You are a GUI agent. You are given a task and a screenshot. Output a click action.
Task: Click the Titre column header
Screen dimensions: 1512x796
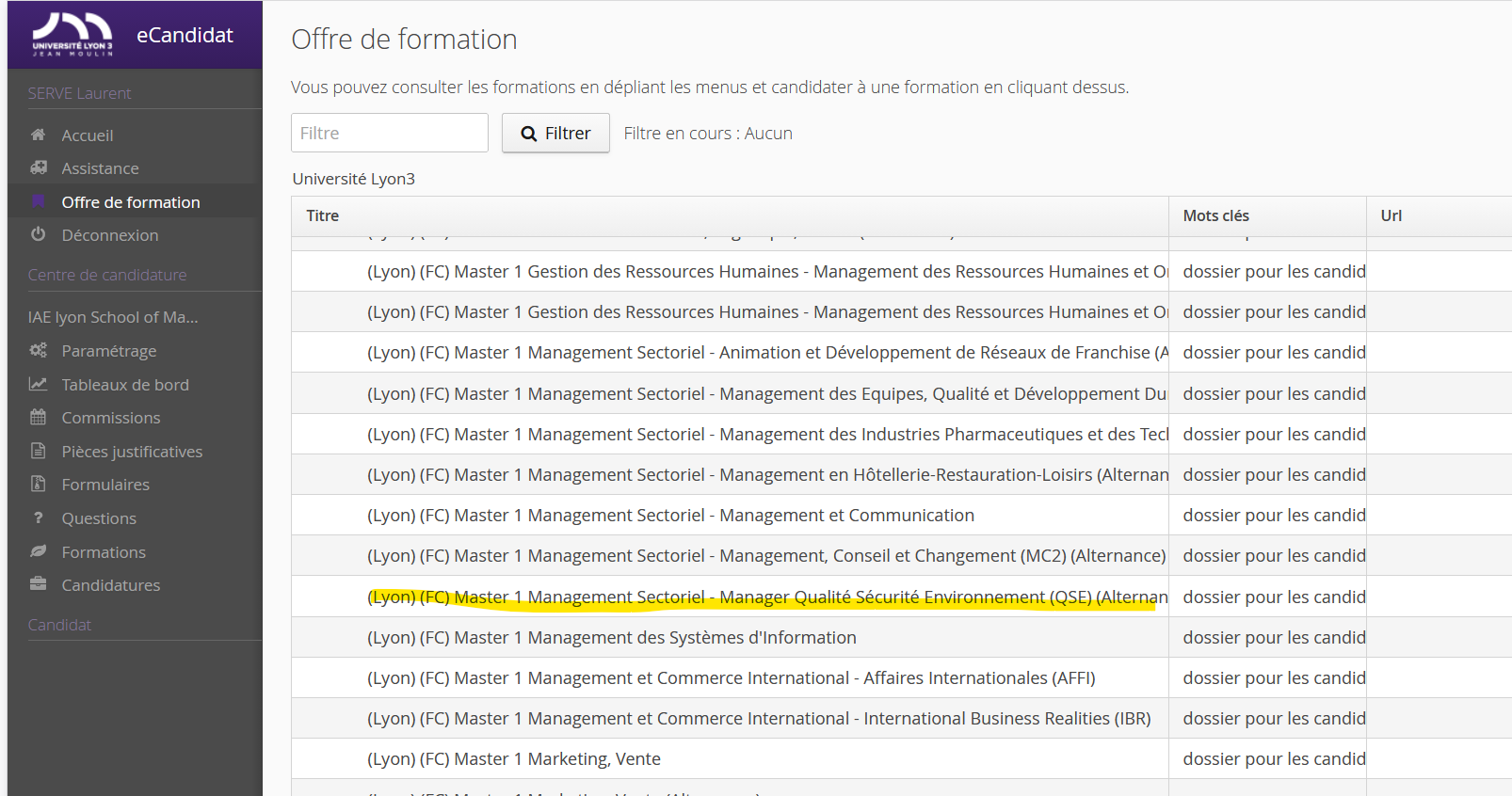(323, 215)
